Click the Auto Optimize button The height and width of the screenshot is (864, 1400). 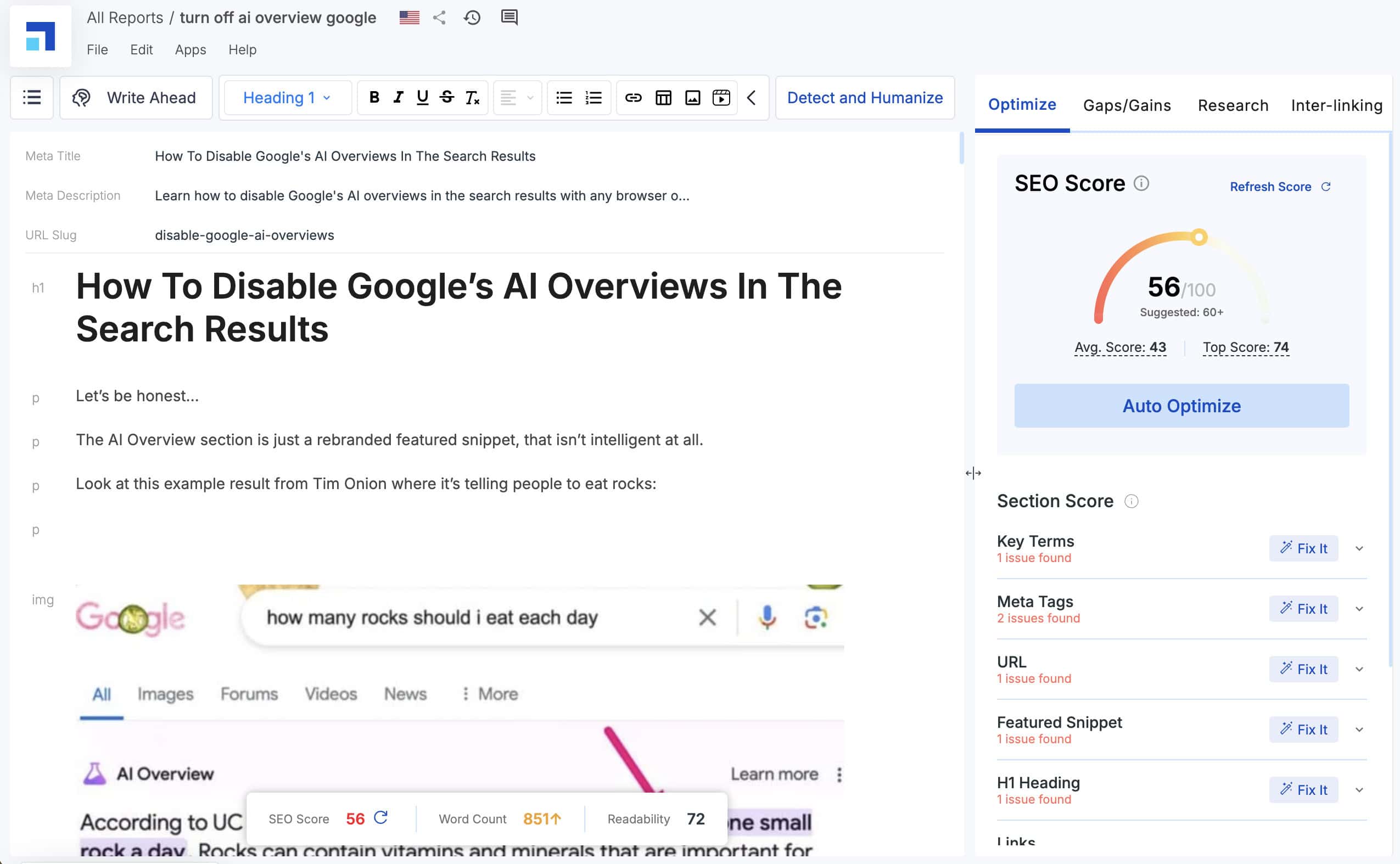pyautogui.click(x=1181, y=406)
